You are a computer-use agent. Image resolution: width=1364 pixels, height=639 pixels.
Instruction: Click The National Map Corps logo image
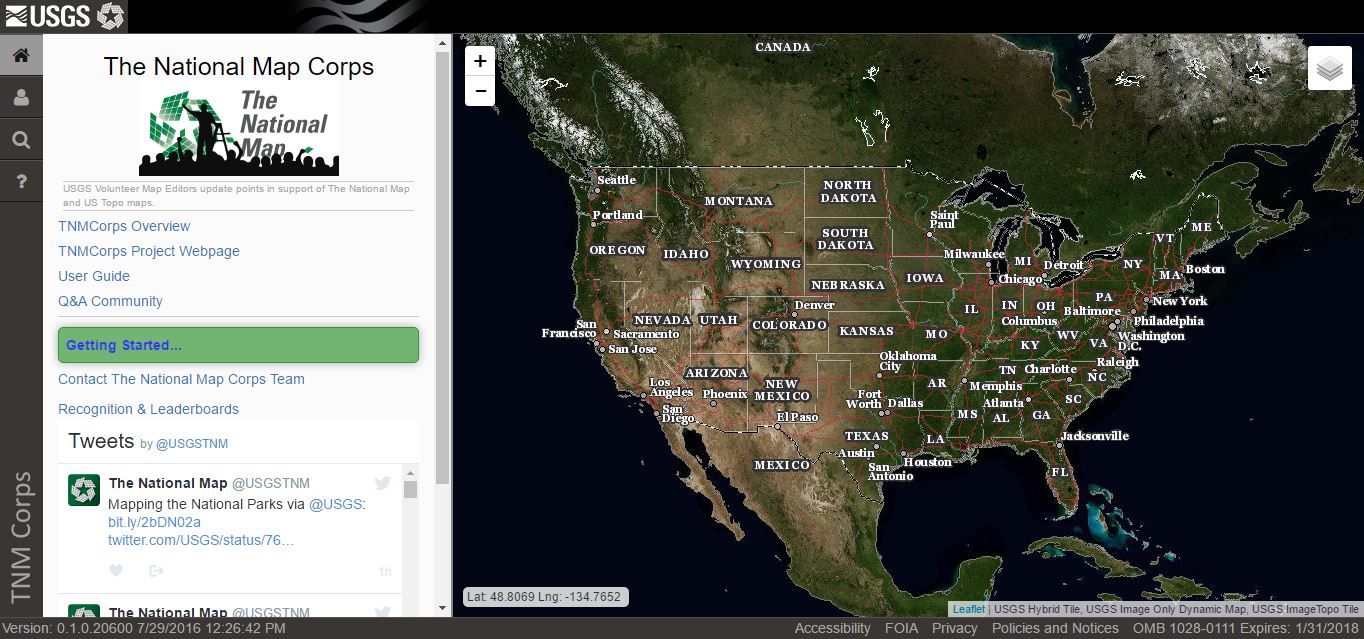(x=239, y=127)
